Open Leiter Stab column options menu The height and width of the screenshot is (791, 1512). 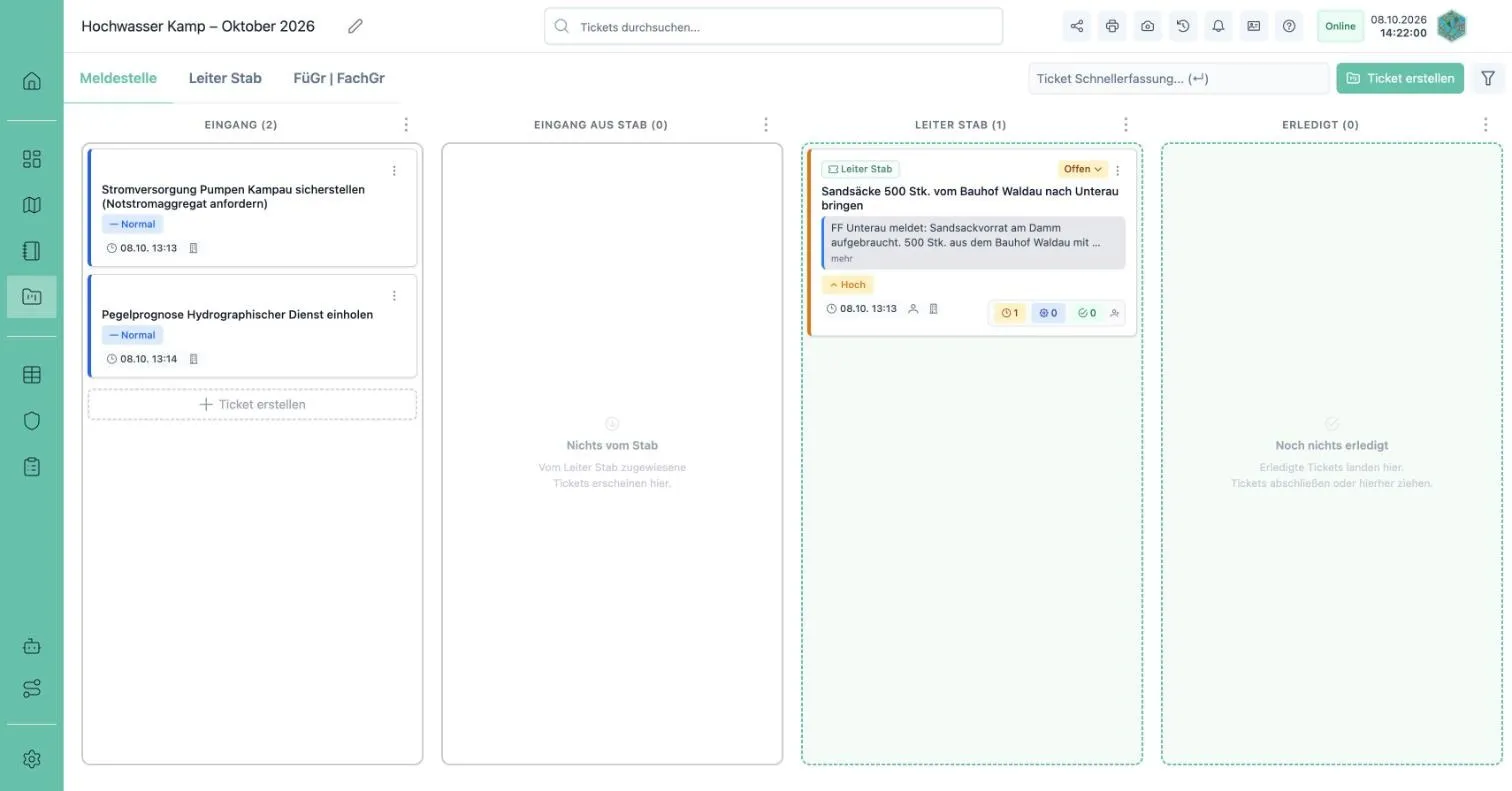coord(1126,125)
